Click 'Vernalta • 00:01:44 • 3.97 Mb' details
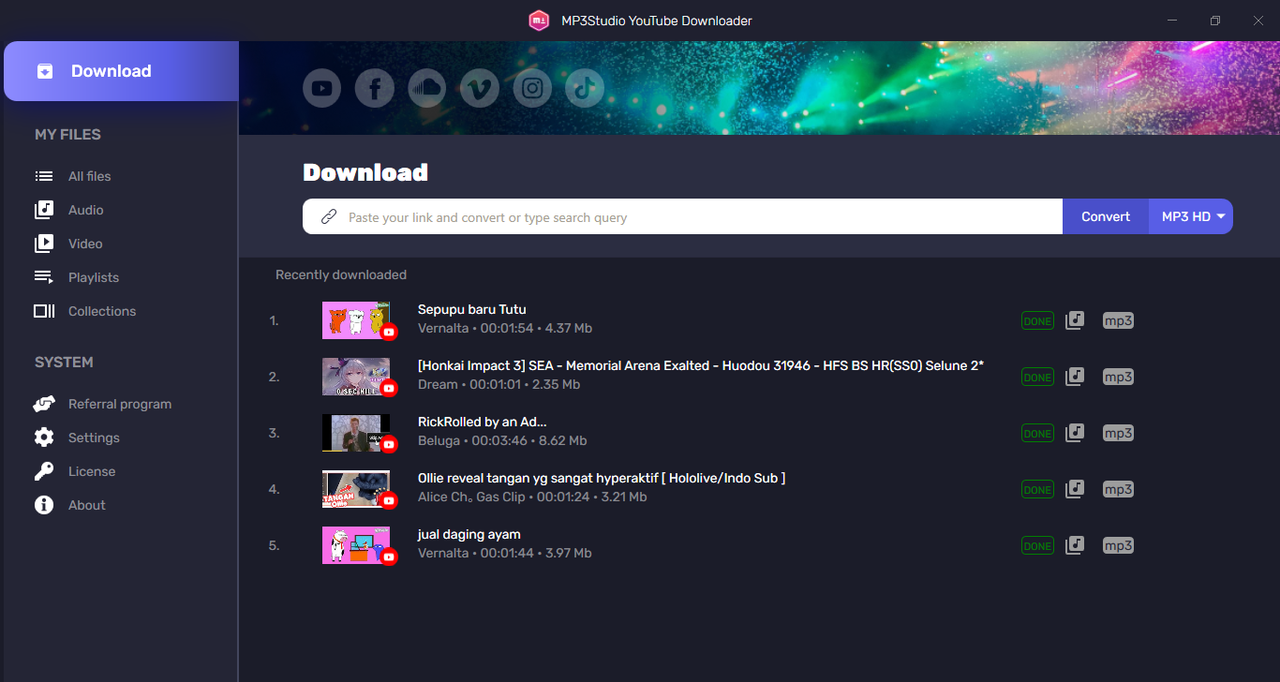The height and width of the screenshot is (682, 1280). [505, 553]
